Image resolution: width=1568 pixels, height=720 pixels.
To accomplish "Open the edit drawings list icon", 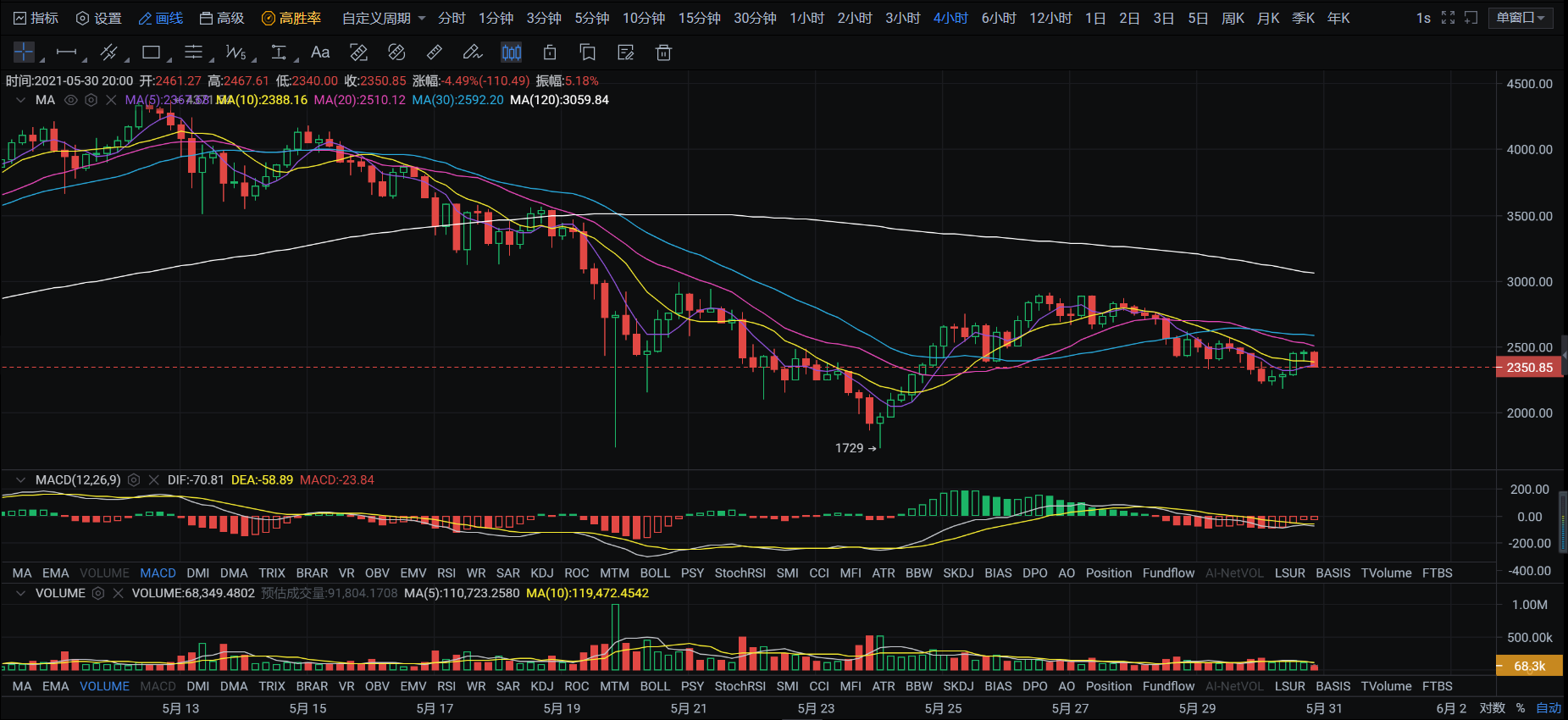I will (626, 53).
